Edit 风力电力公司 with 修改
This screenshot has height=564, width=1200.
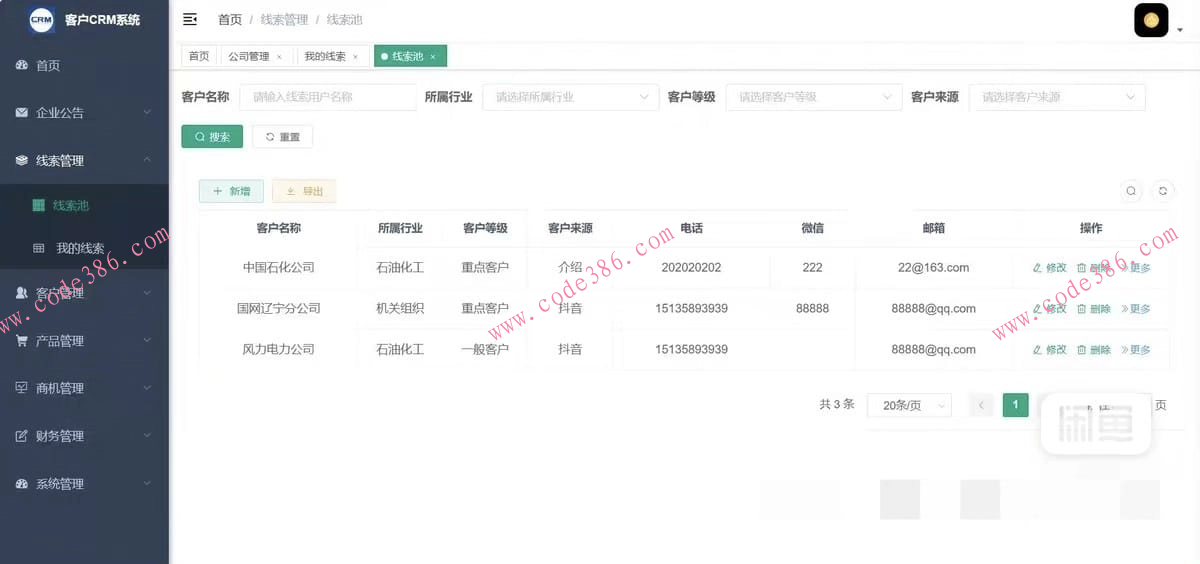tap(1049, 350)
